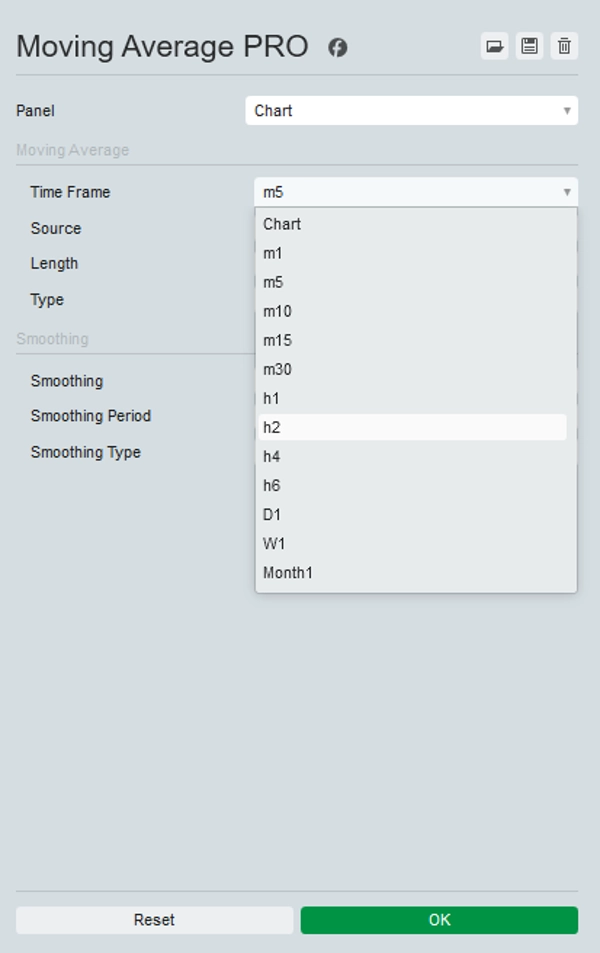The image size is (600, 953).
Task: Save settings using the floppy disk icon
Action: 529,46
